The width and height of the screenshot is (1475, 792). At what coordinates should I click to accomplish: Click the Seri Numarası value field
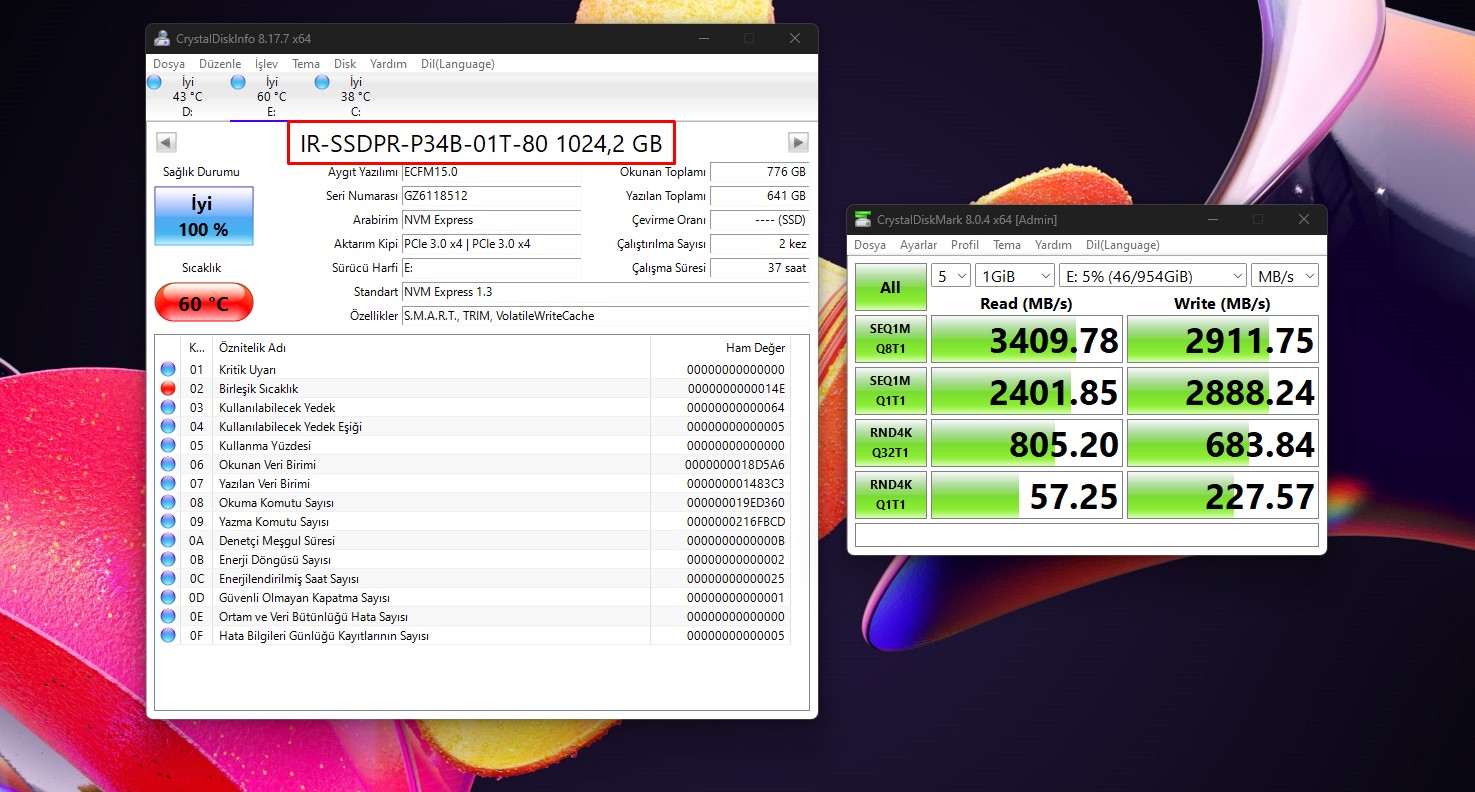click(491, 196)
